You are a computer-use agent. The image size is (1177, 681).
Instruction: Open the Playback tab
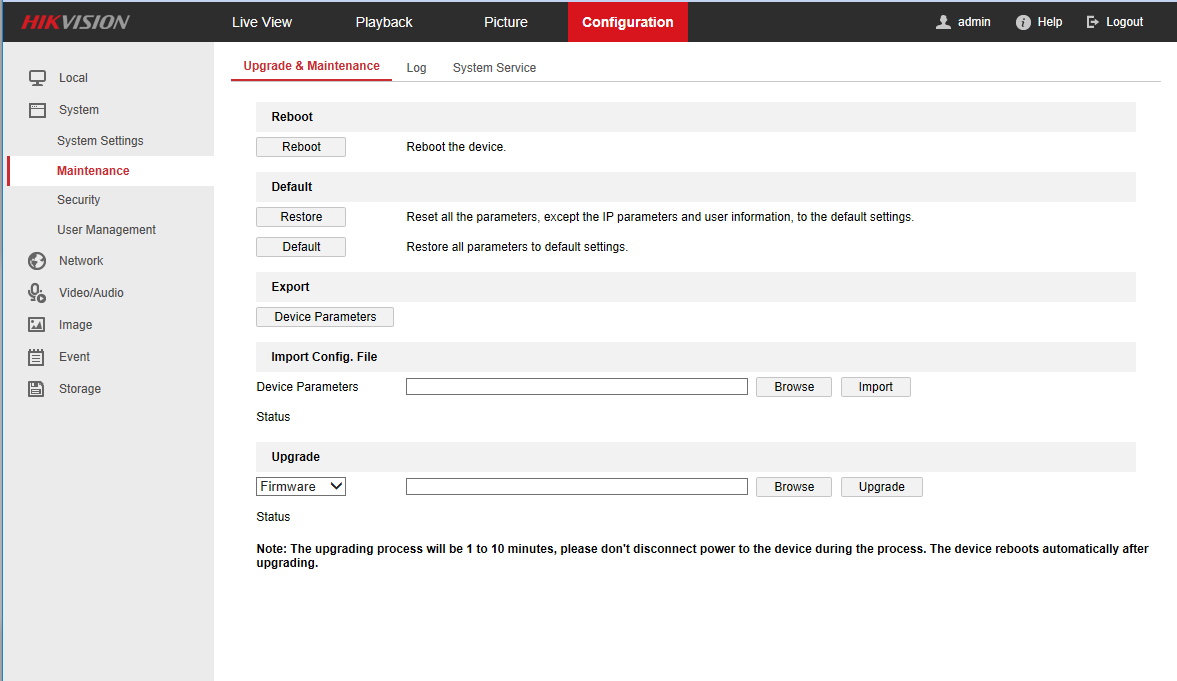[x=383, y=21]
